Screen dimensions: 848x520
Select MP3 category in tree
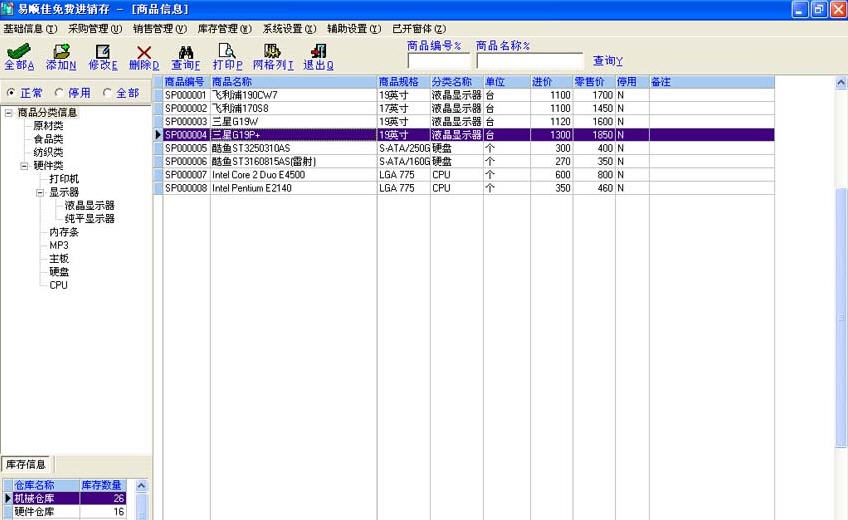click(x=59, y=245)
